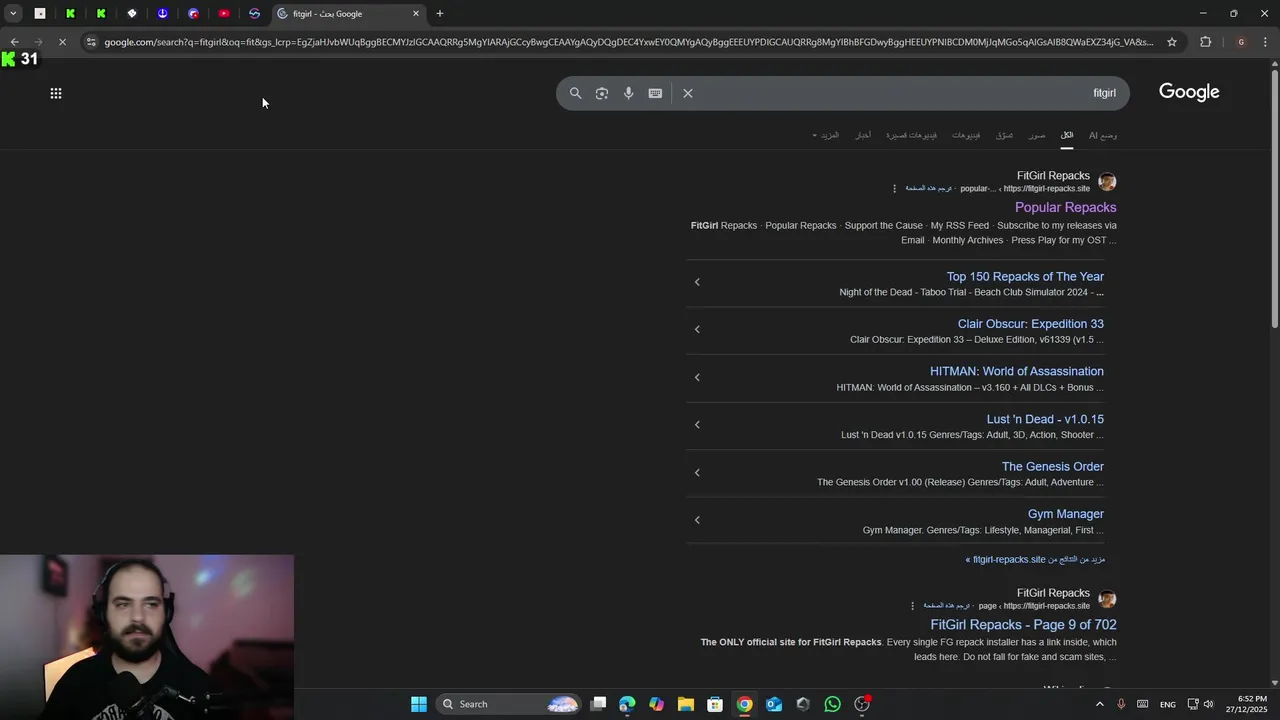Open Lust 'n Dead - v1.0.15 link

tap(1045, 419)
